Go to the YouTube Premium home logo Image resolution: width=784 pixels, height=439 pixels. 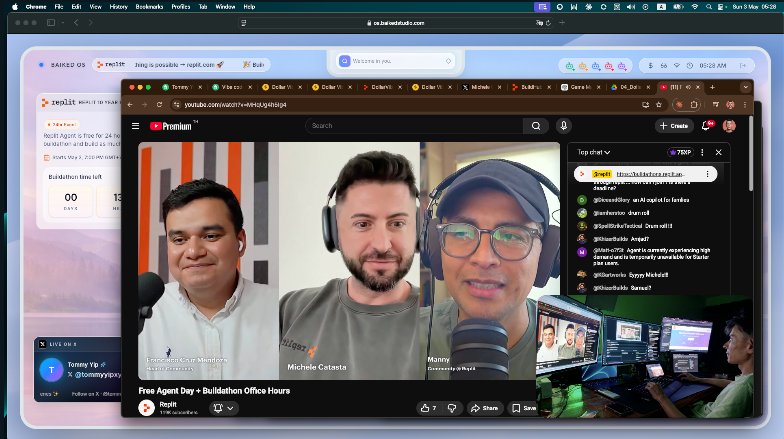[171, 126]
